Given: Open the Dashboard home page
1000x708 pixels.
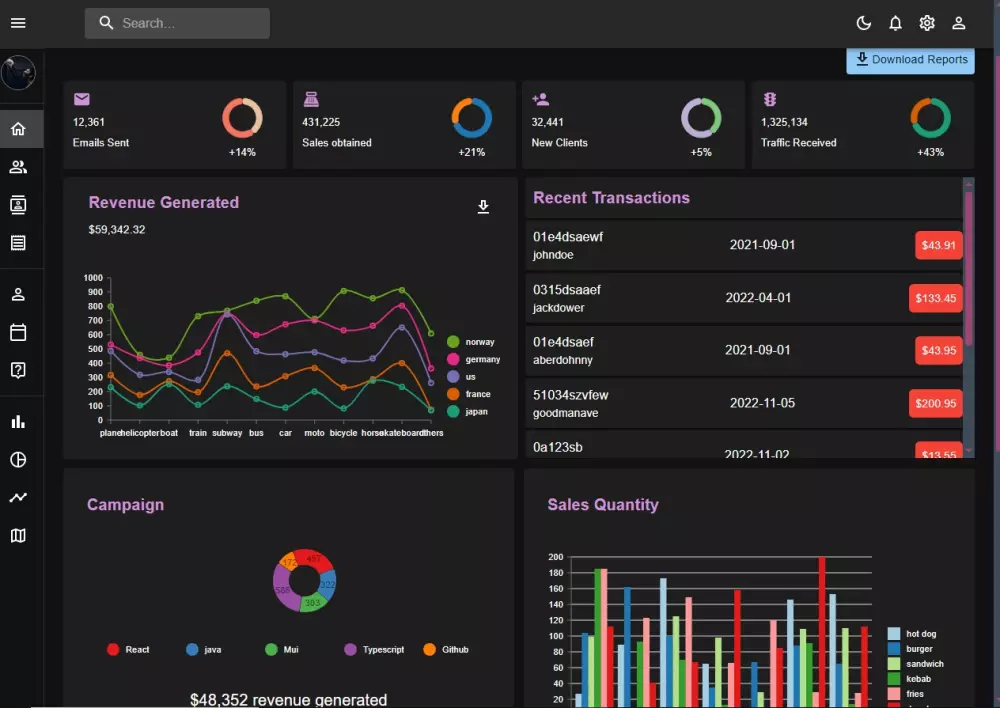Looking at the screenshot, I should (x=18, y=128).
